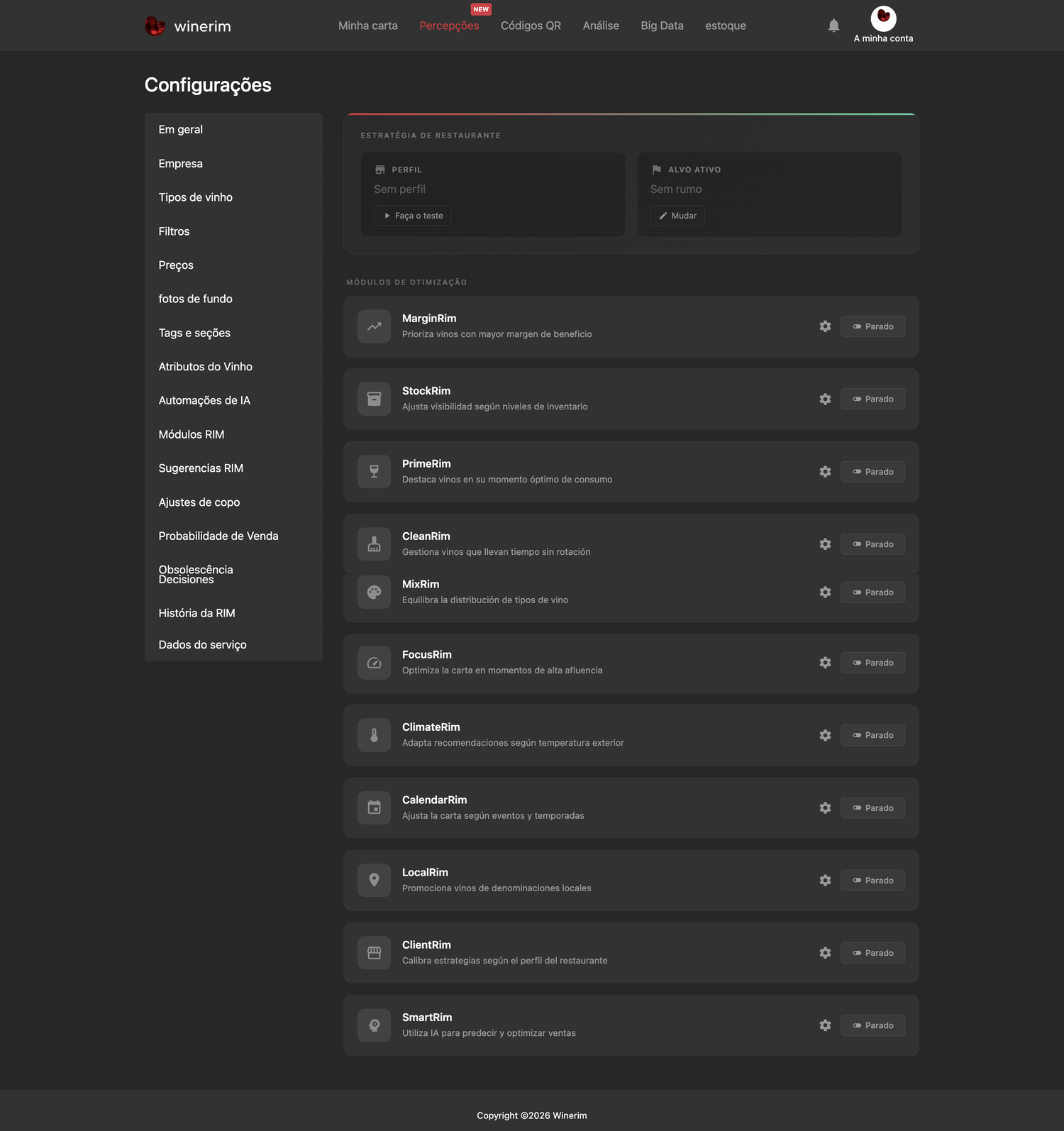Switch to Percepções tab
This screenshot has width=1064, height=1131.
click(449, 26)
